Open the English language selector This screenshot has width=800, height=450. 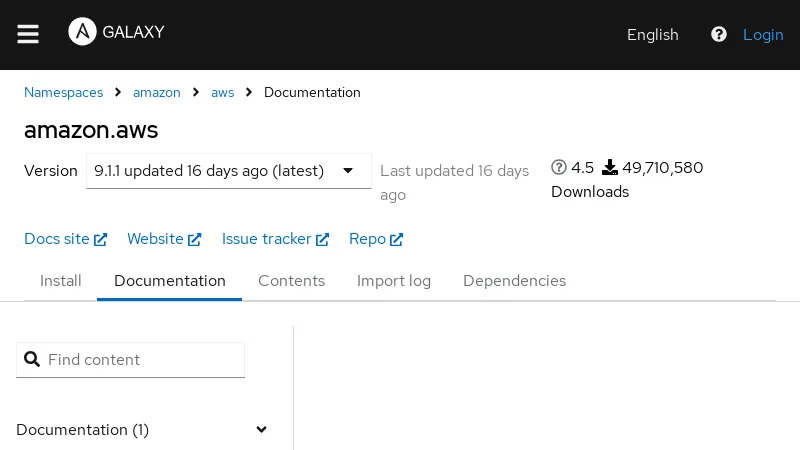pos(652,35)
